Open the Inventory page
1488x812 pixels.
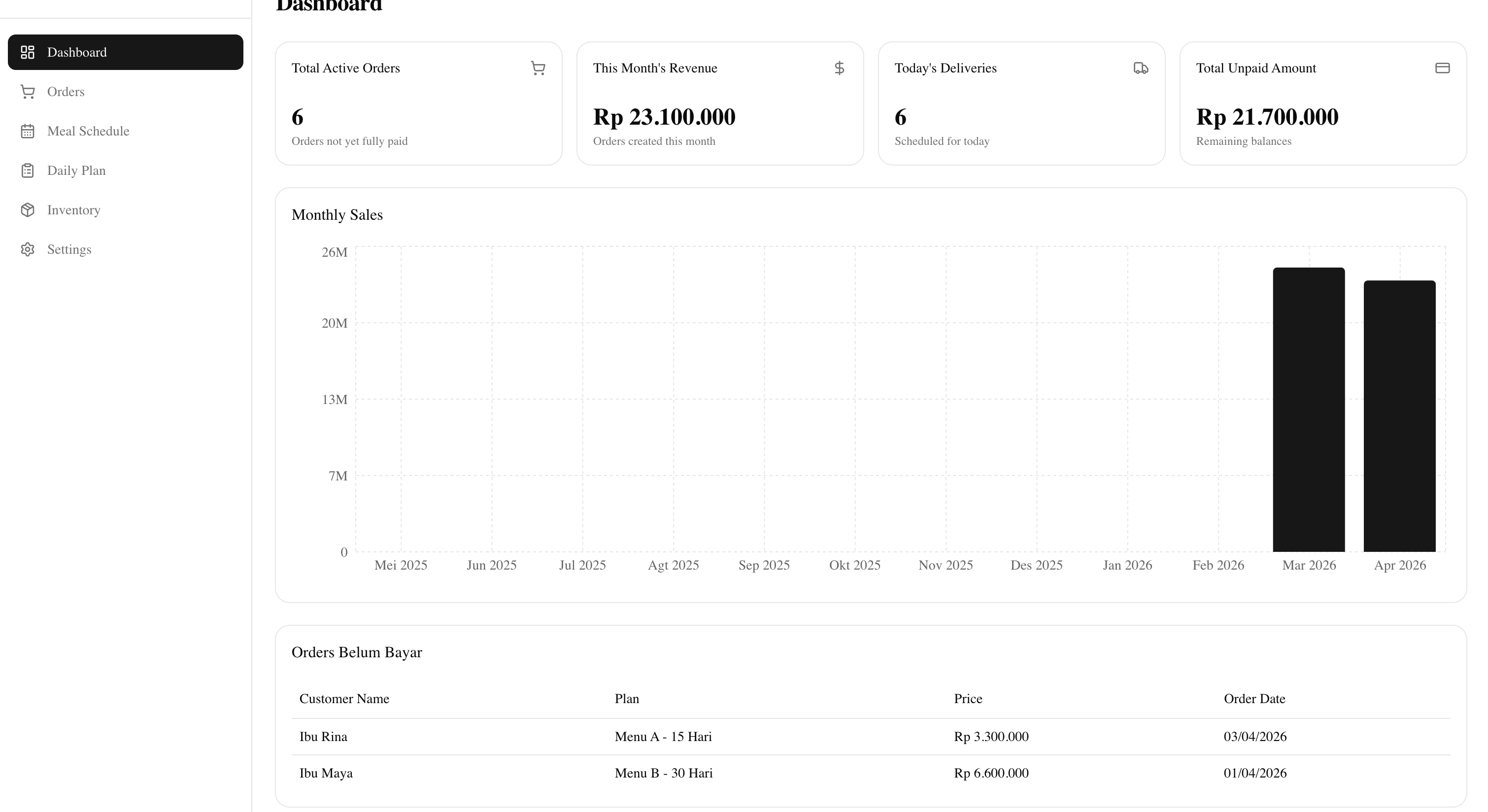[x=74, y=209]
